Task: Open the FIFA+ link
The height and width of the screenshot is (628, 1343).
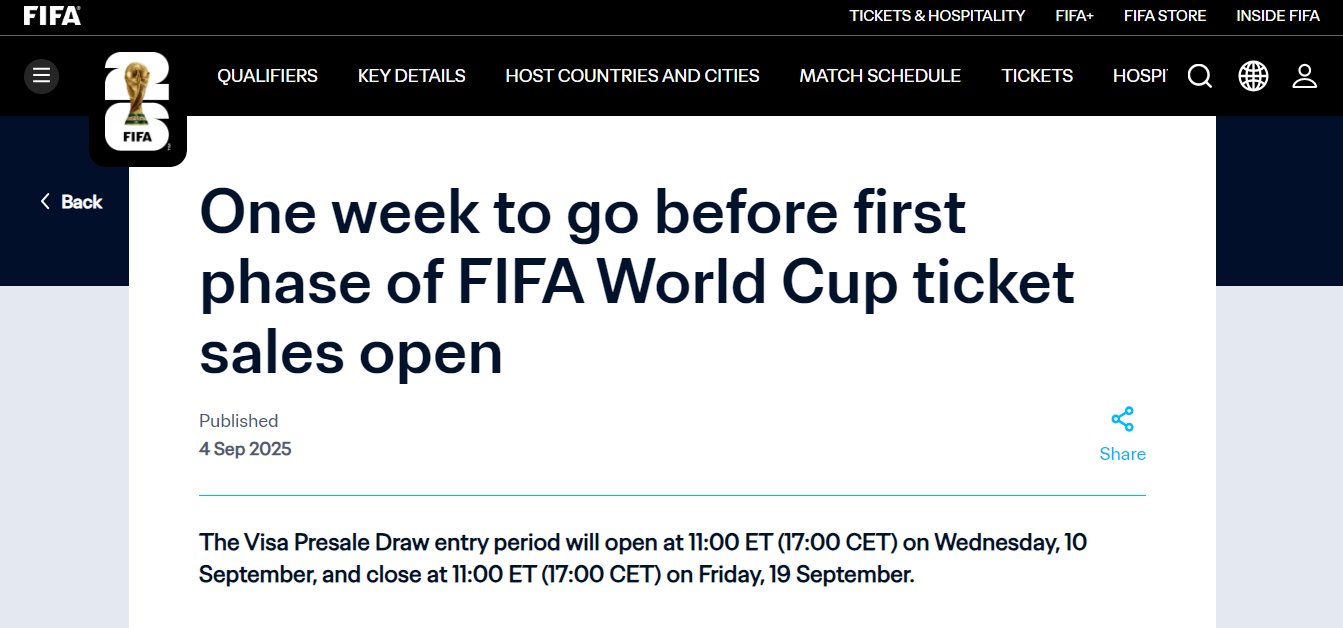Action: (x=1074, y=16)
